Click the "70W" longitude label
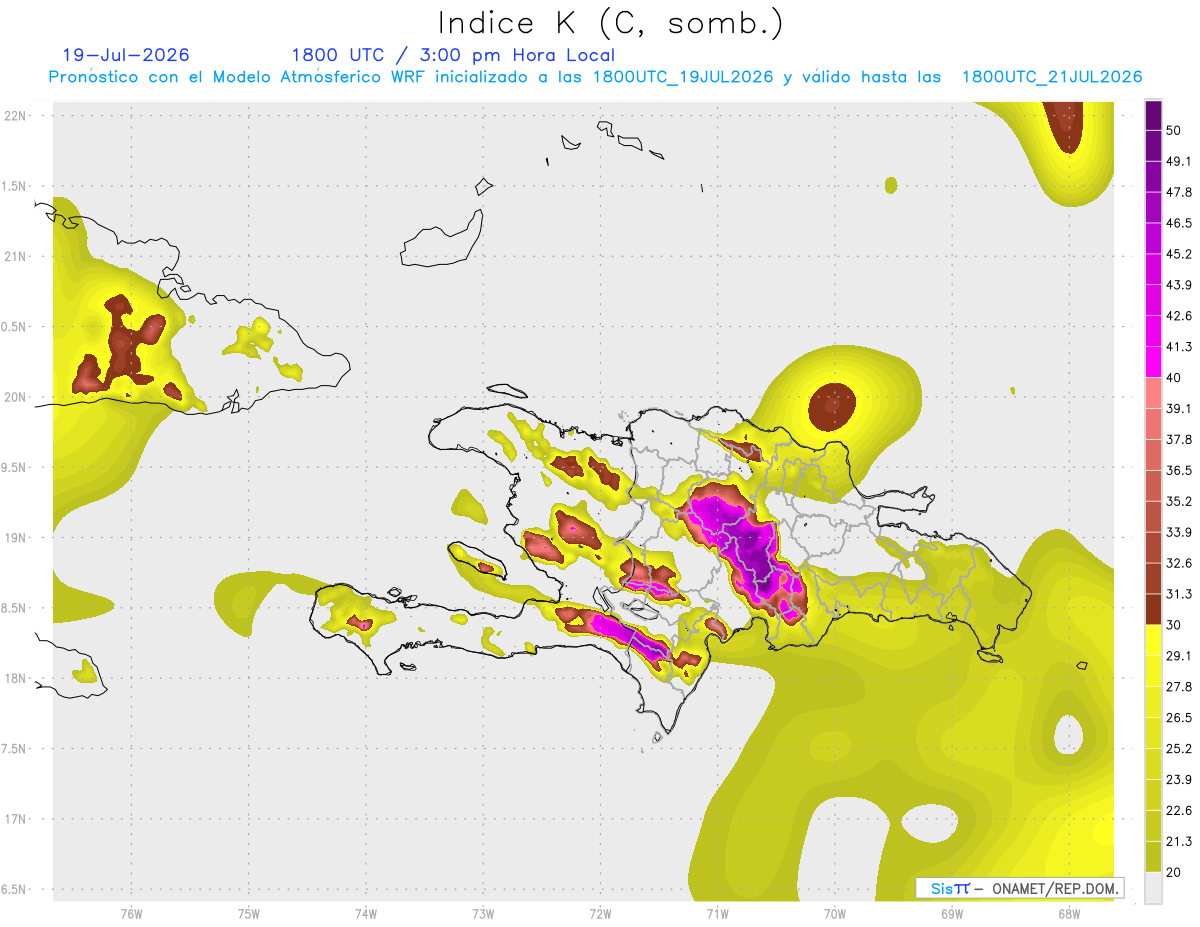 (835, 914)
